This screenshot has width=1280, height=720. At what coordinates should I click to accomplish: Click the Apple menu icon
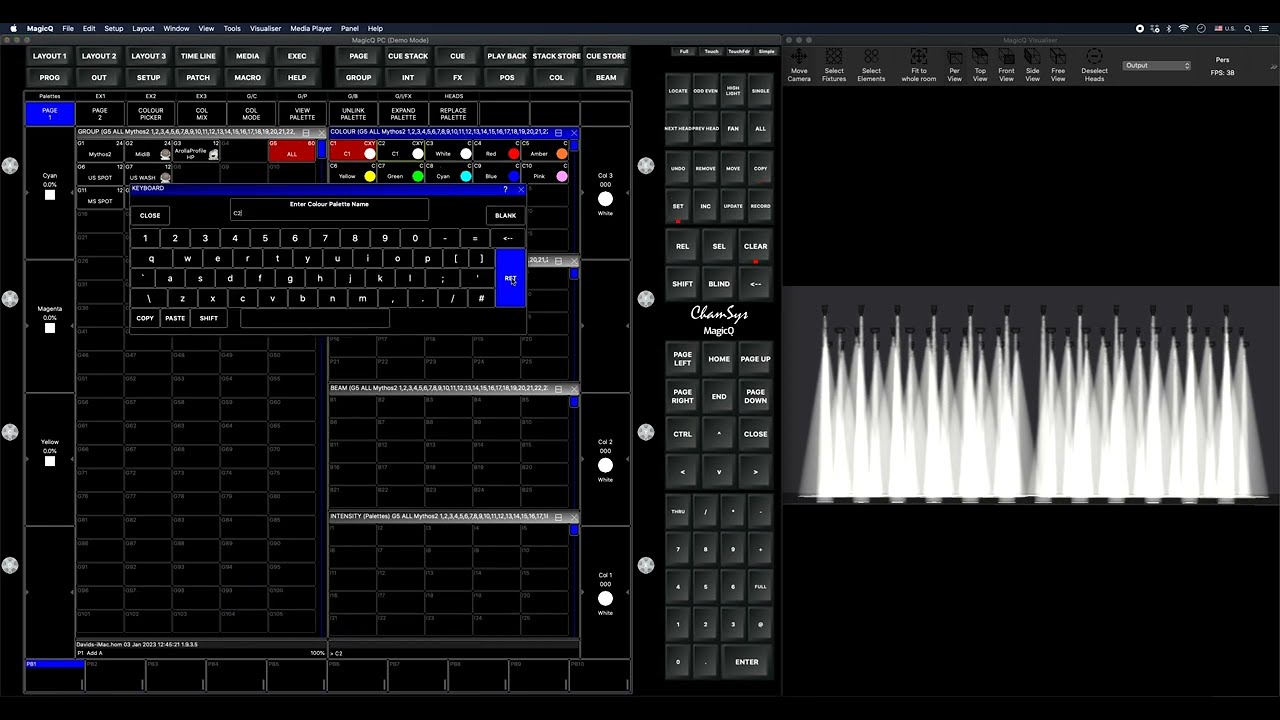14,29
